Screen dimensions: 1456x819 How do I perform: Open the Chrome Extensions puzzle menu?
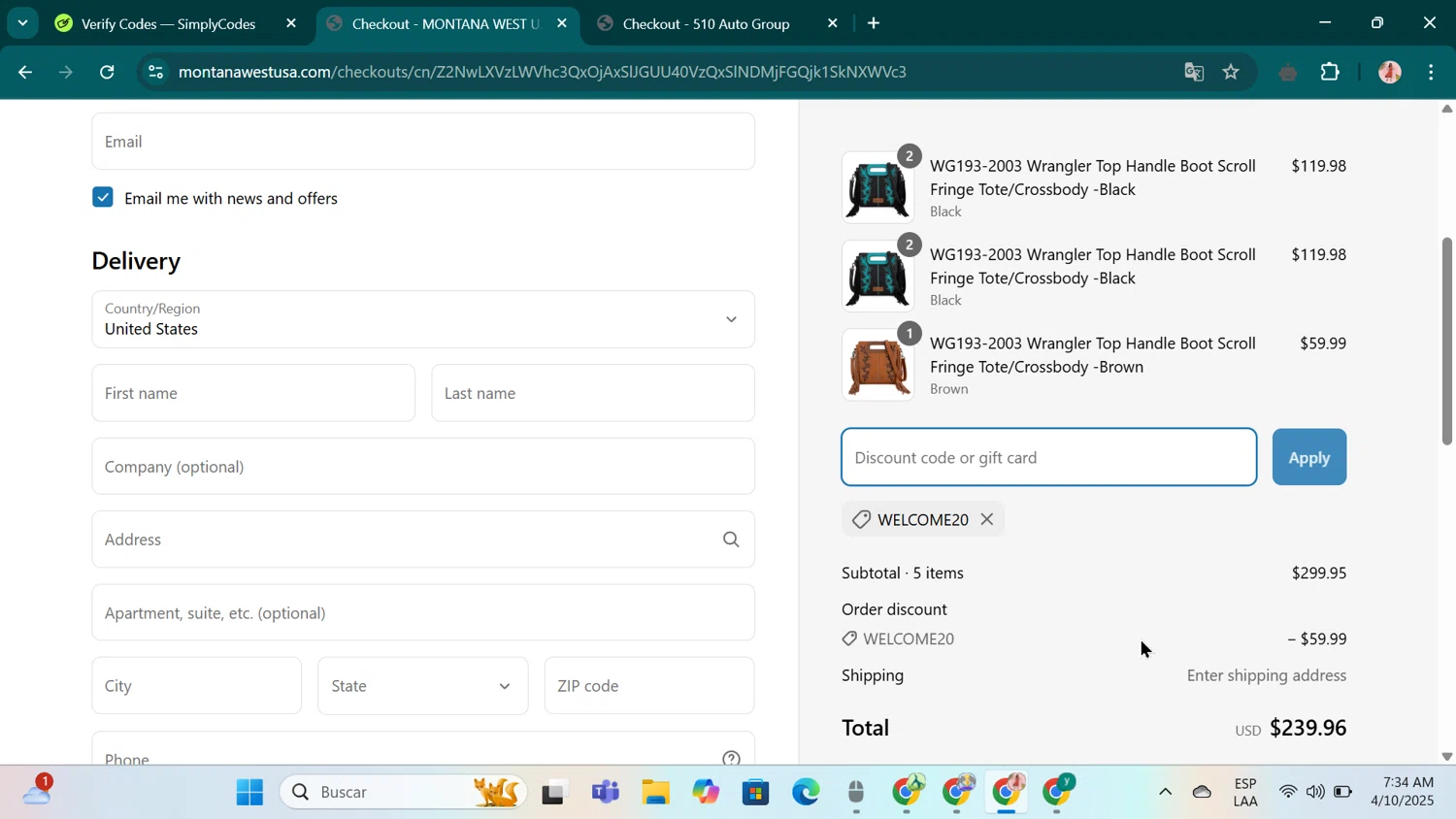tap(1330, 72)
